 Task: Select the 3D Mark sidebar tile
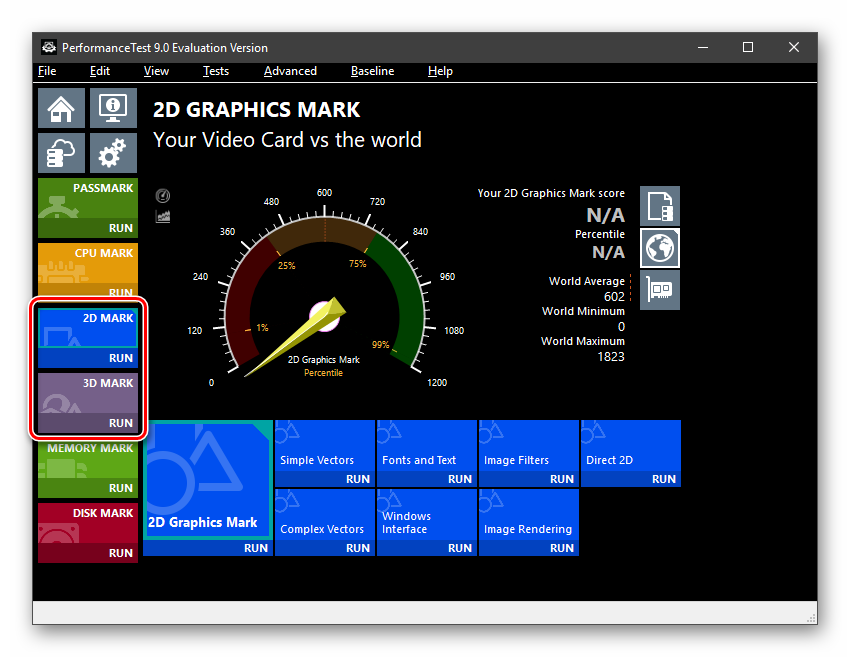88,402
